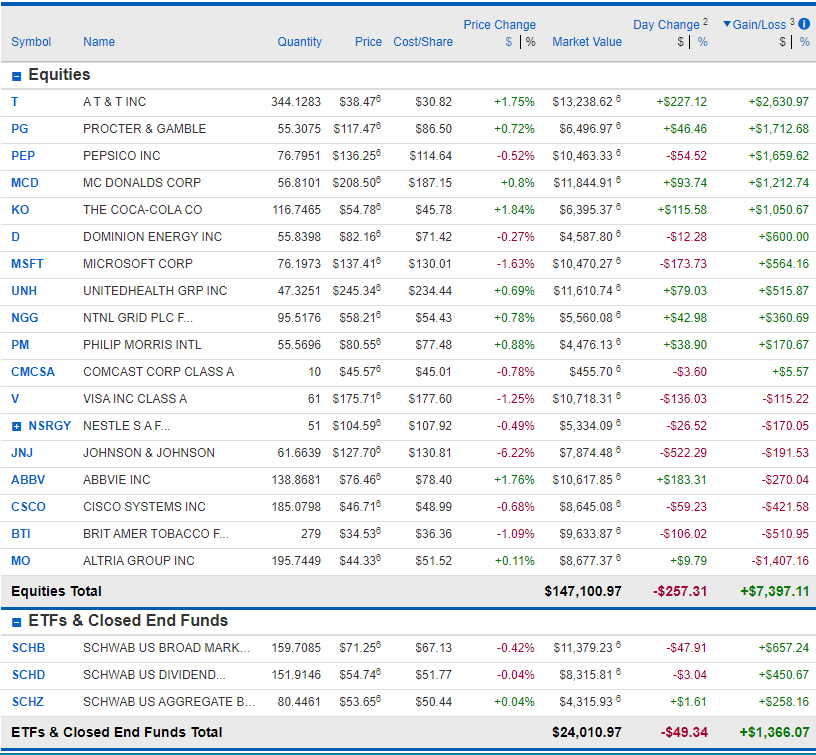Open the PEP symbol link
The image size is (816, 755).
(x=23, y=156)
